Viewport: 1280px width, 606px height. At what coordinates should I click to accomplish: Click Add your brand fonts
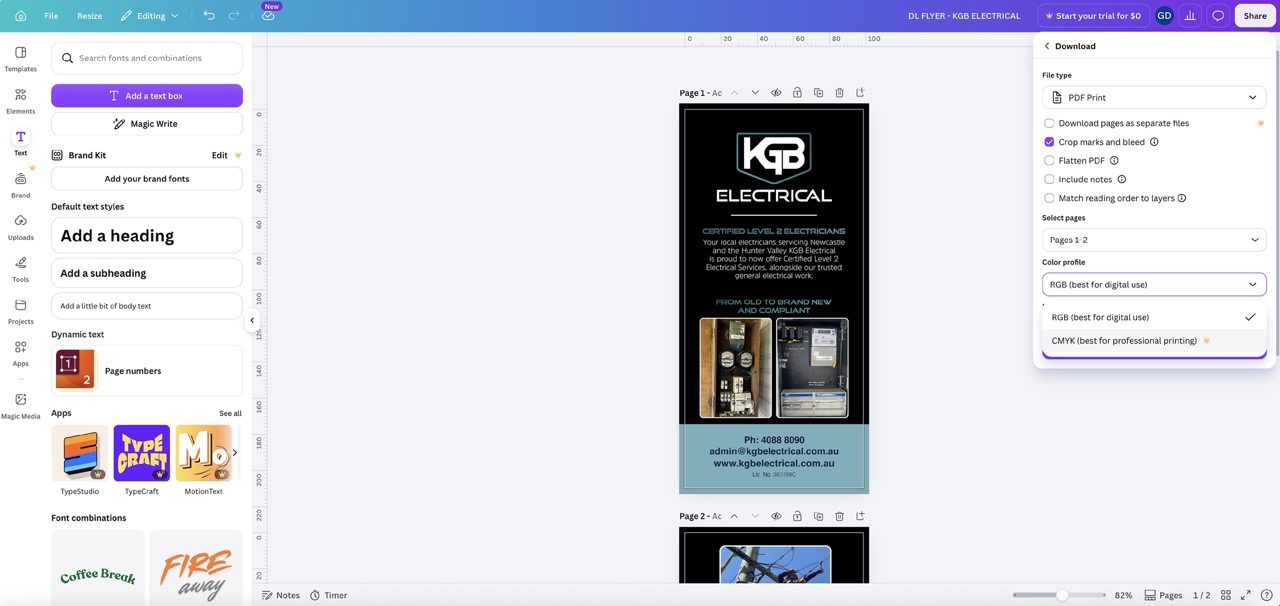pyautogui.click(x=147, y=179)
